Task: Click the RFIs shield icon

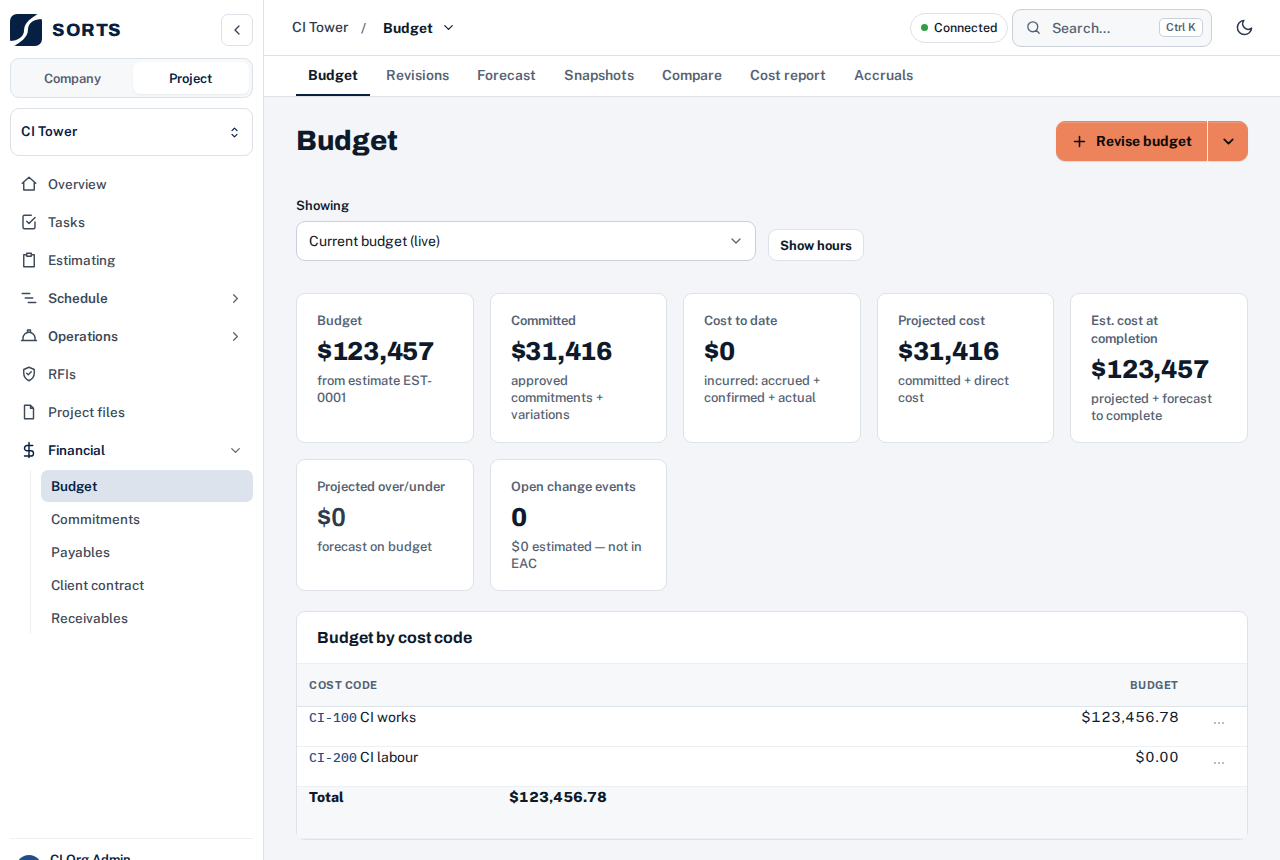Action: click(x=29, y=374)
